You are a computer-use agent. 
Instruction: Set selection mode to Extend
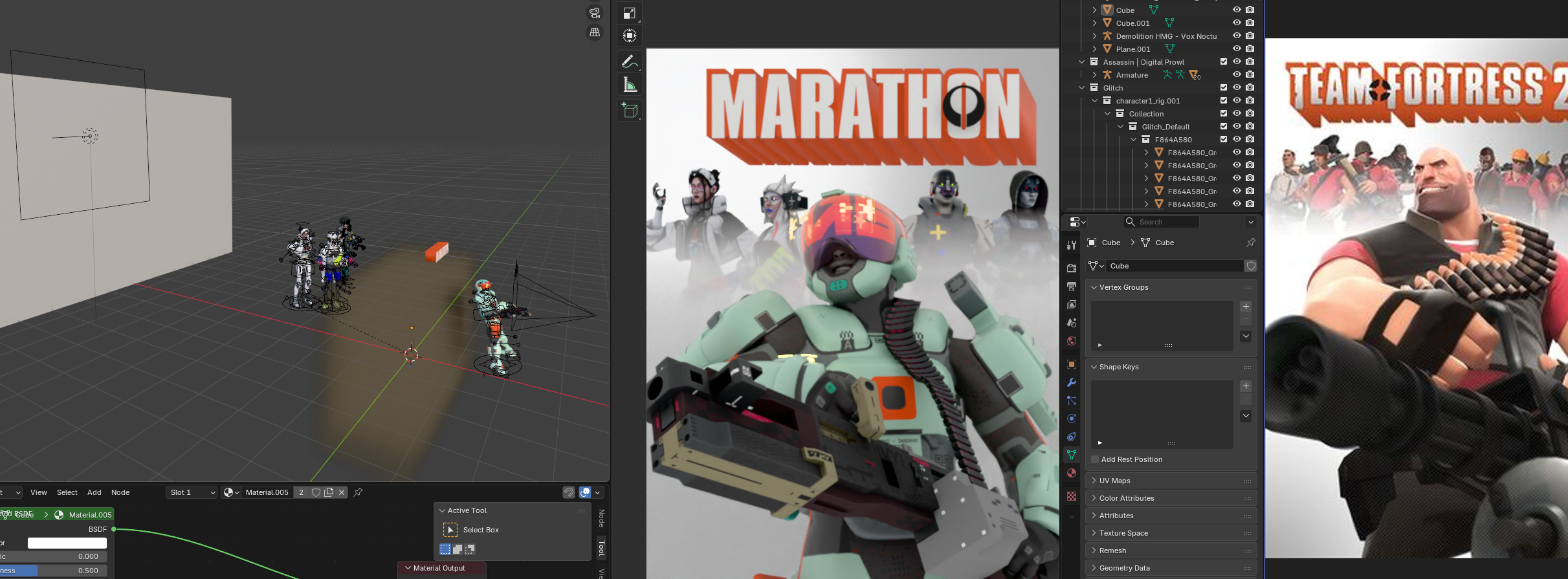pyautogui.click(x=458, y=549)
